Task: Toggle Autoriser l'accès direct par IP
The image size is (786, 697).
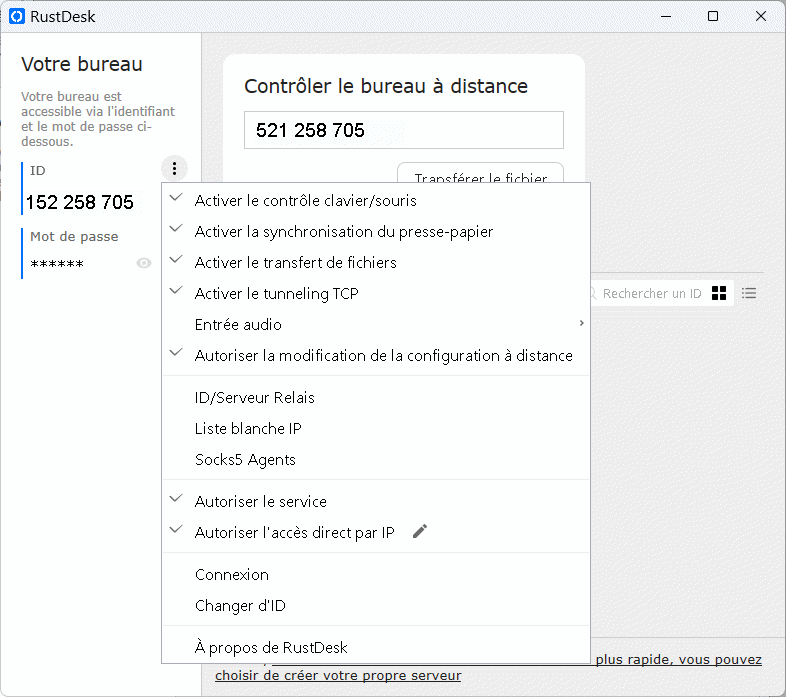Action: coord(376,533)
